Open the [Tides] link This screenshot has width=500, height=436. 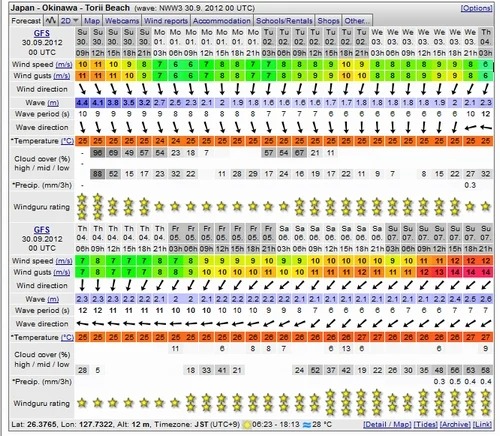tap(426, 425)
